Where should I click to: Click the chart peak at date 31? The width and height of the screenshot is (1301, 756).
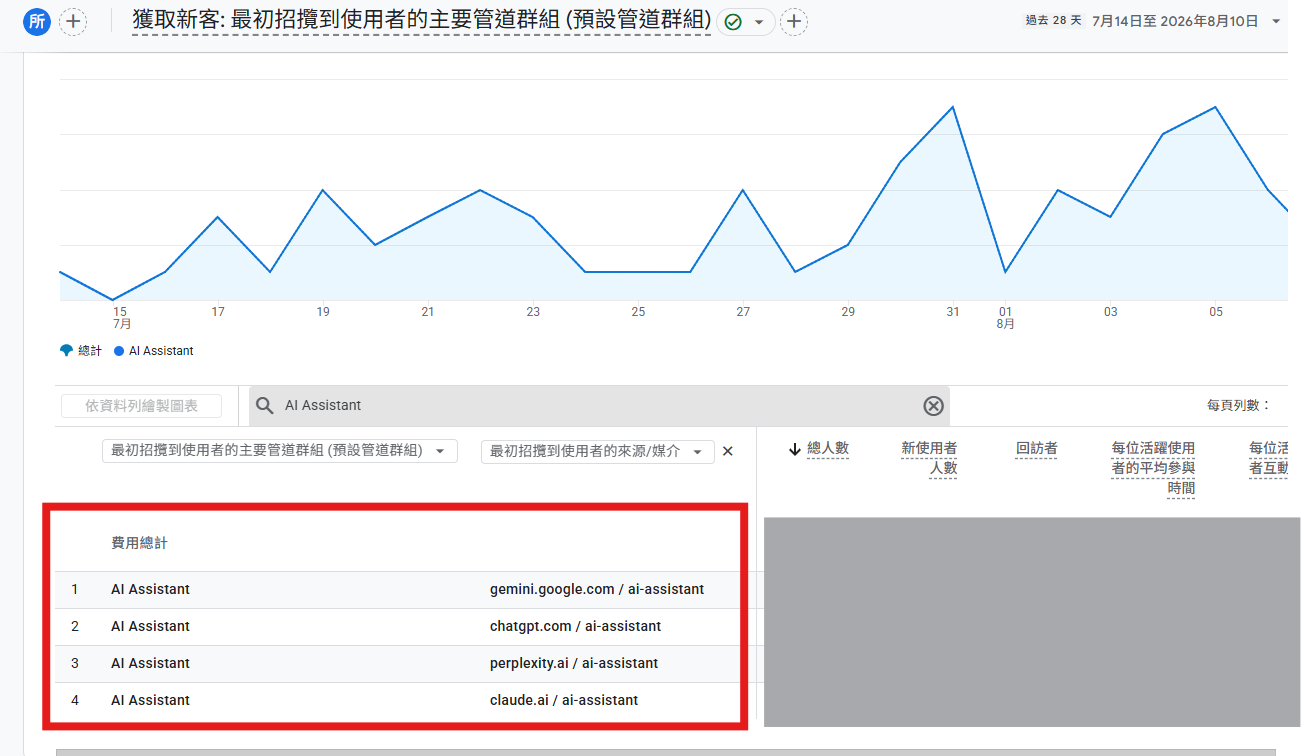(x=953, y=107)
